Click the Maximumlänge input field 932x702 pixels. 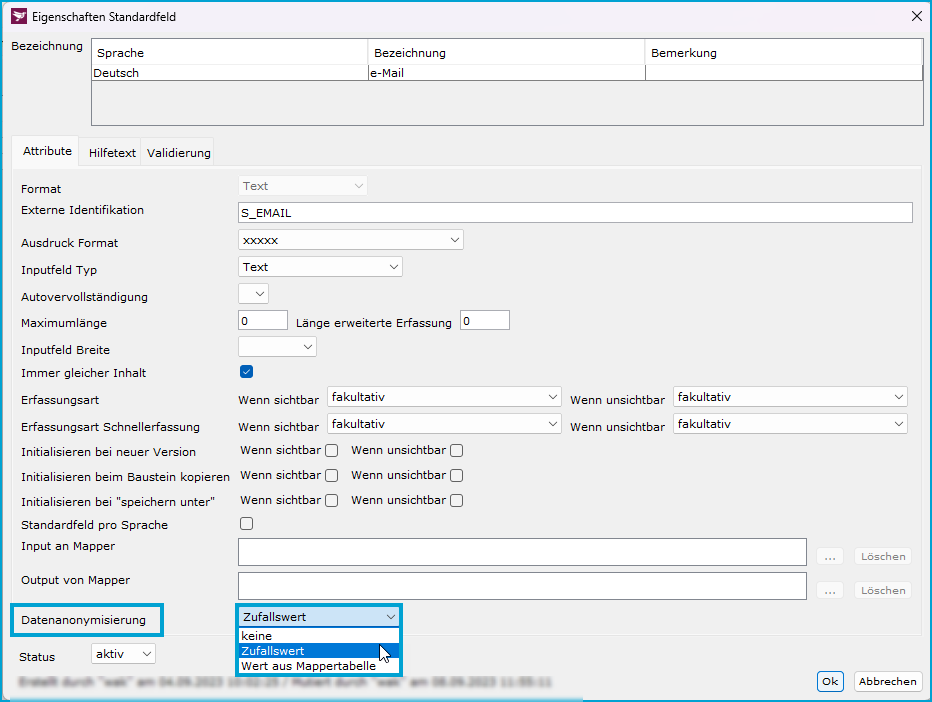tap(263, 321)
